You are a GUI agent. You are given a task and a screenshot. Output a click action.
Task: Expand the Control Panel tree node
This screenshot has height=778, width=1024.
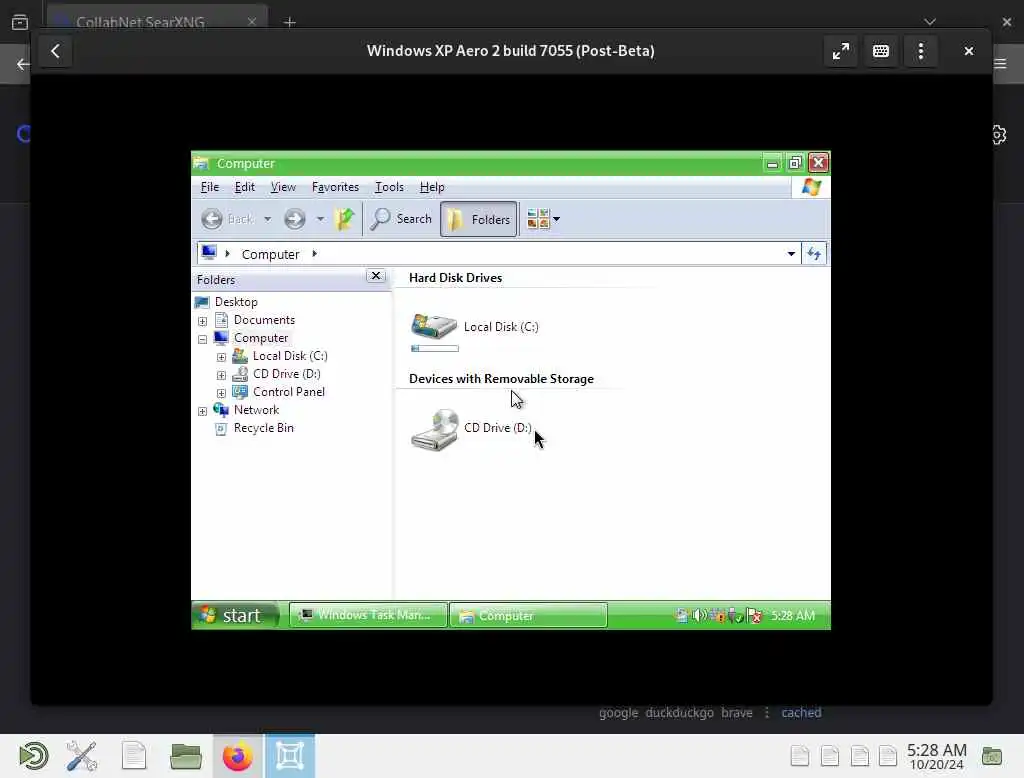pos(221,393)
